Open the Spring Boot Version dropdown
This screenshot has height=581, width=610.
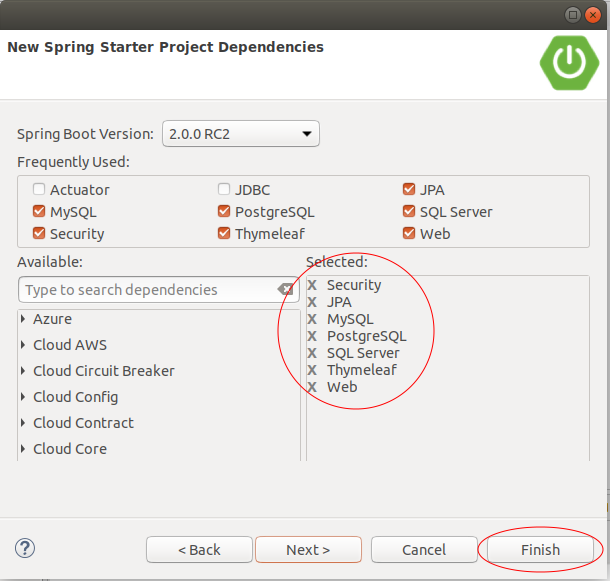pyautogui.click(x=241, y=134)
